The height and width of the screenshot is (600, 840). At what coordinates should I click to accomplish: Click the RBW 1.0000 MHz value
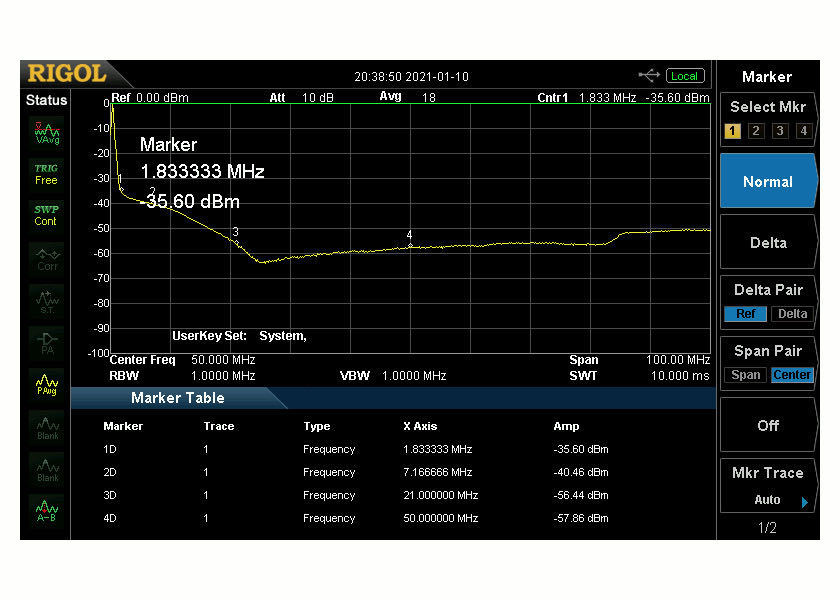click(x=223, y=376)
